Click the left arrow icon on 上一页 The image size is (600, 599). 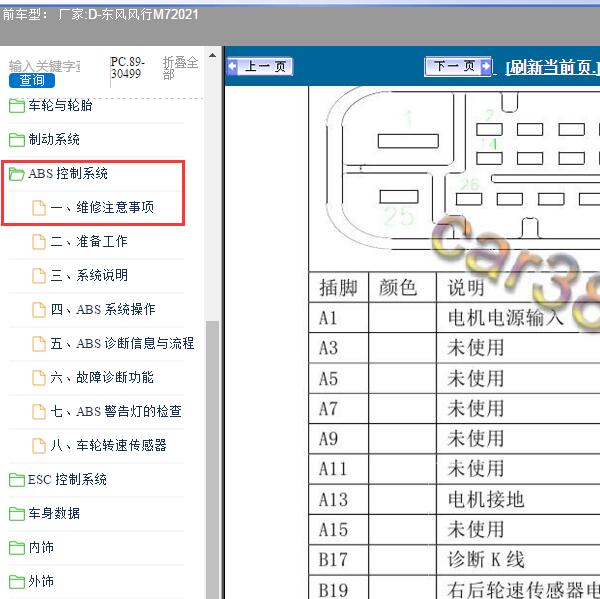[x=232, y=67]
